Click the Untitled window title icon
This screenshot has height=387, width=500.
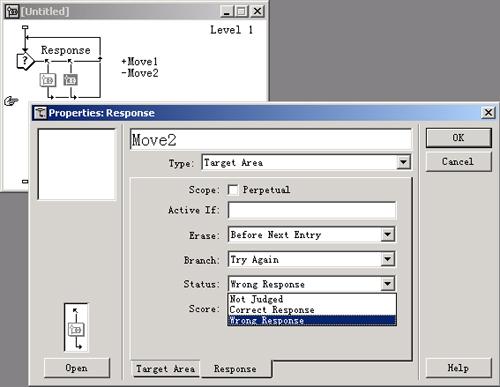[13, 11]
